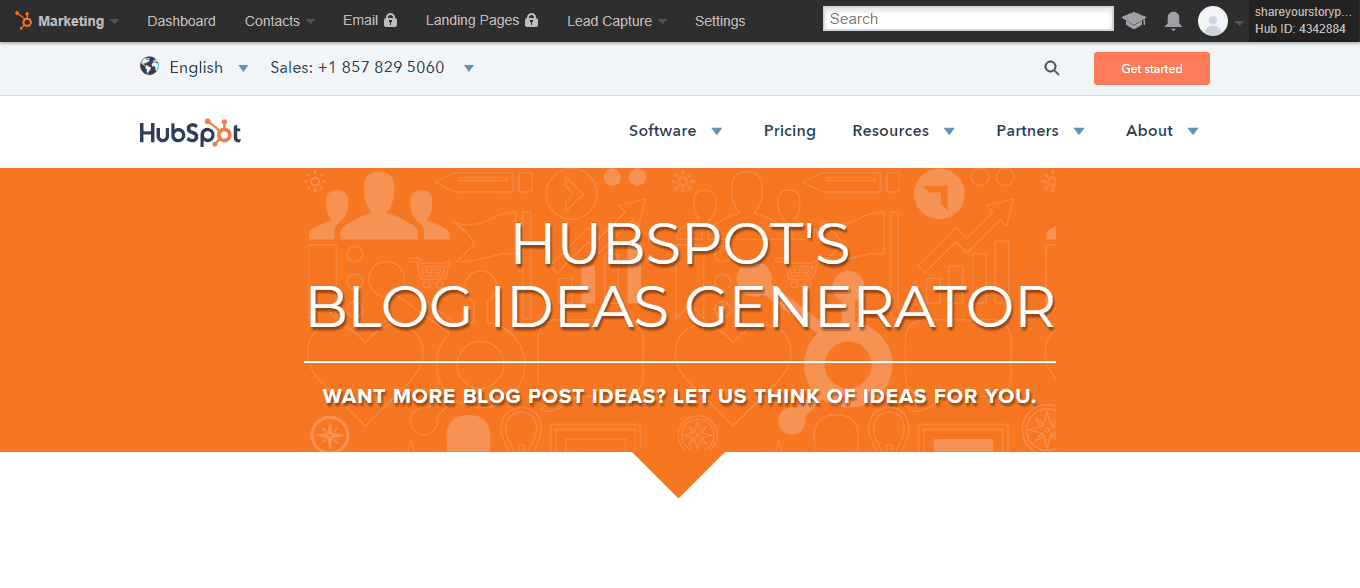Expand the Software navigation menu

click(x=676, y=131)
